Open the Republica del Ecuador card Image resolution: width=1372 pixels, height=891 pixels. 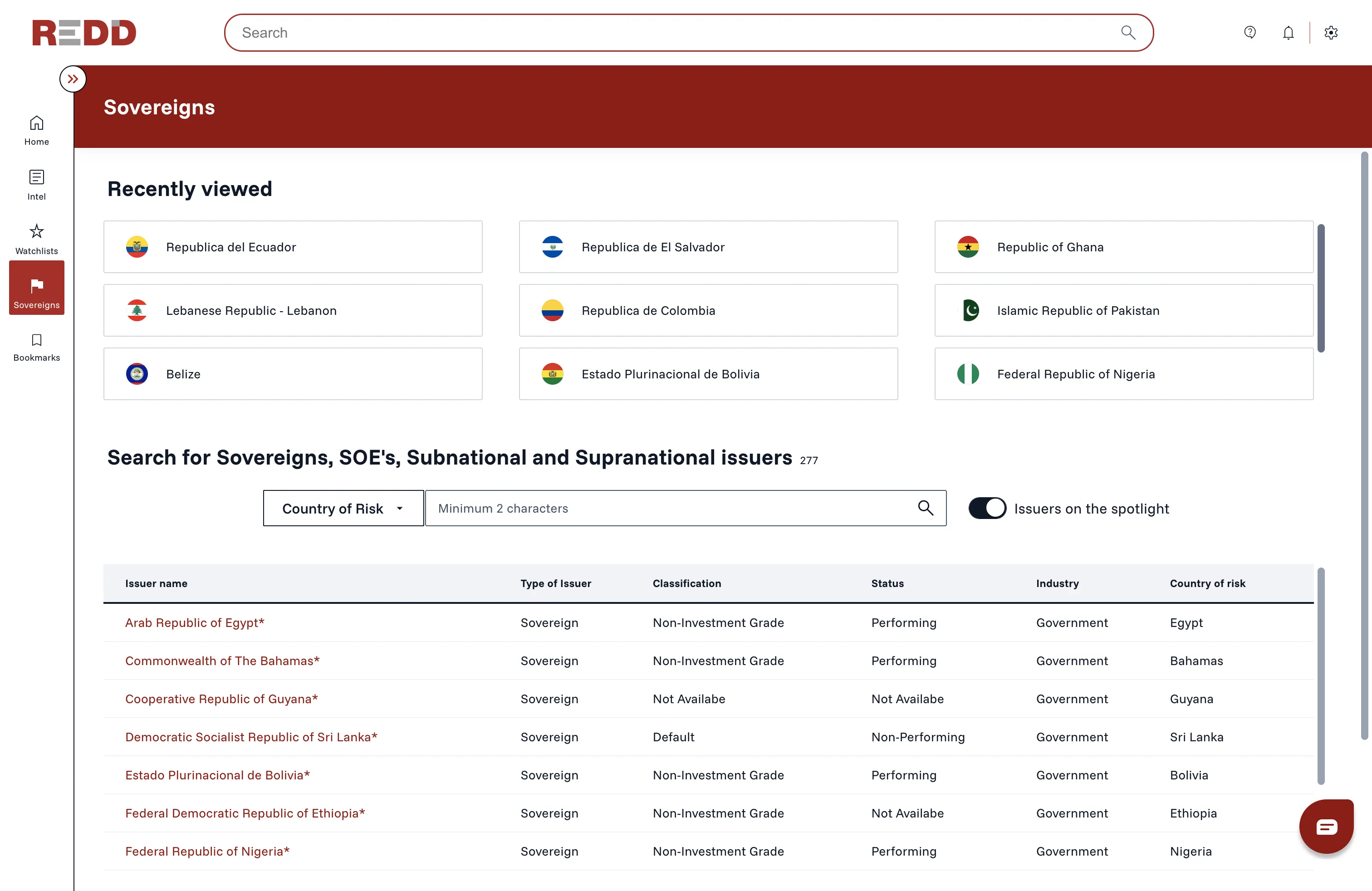coord(292,247)
